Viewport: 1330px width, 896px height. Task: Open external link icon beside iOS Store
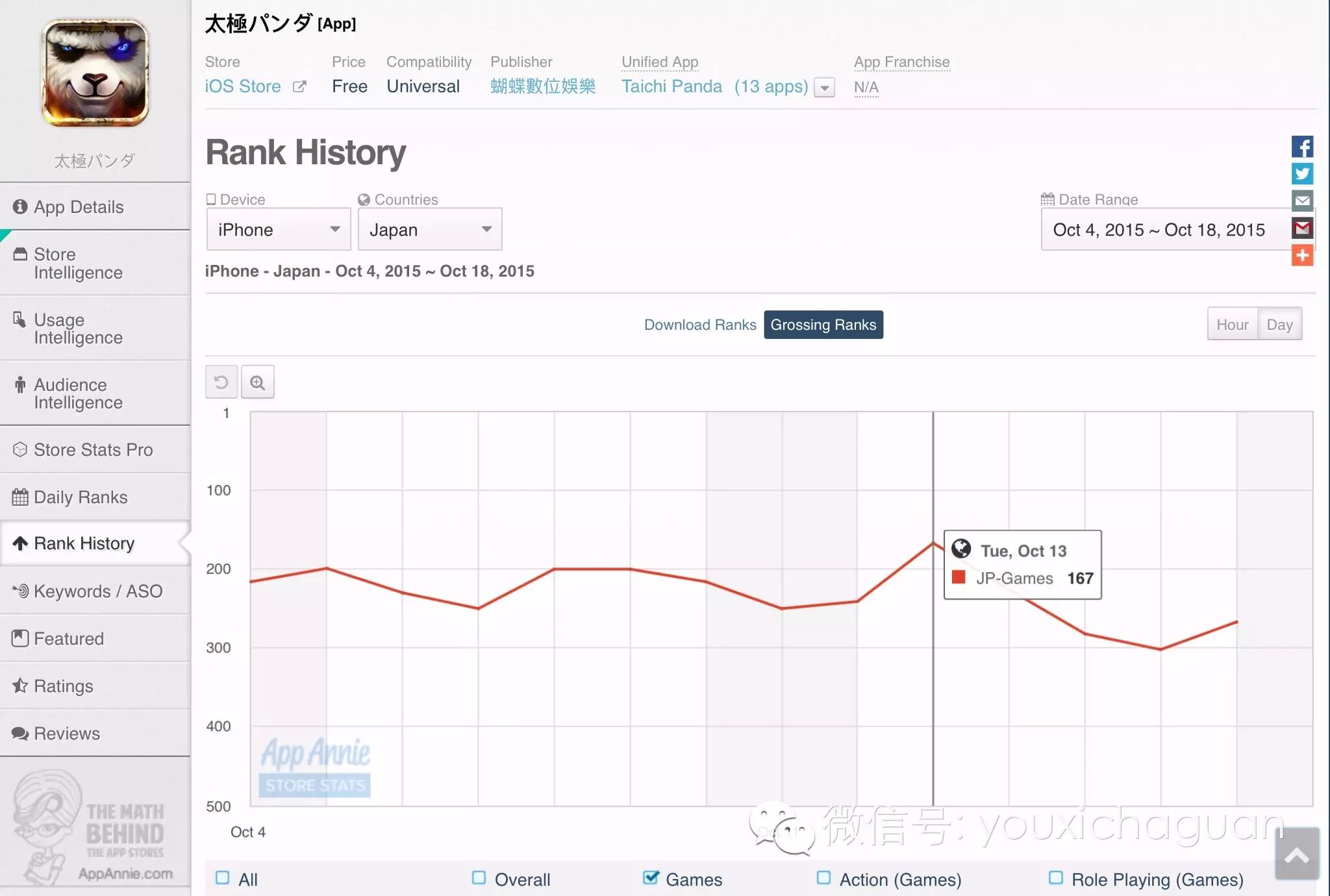(299, 86)
